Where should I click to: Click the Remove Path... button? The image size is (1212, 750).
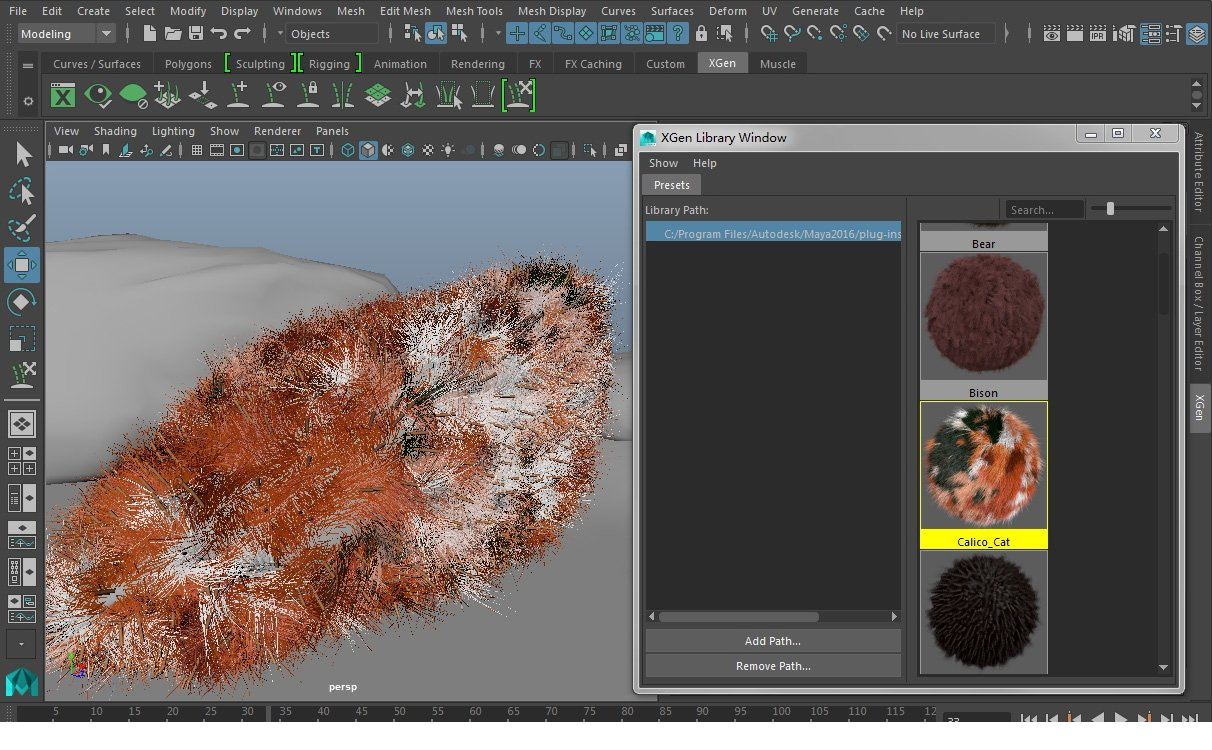773,666
